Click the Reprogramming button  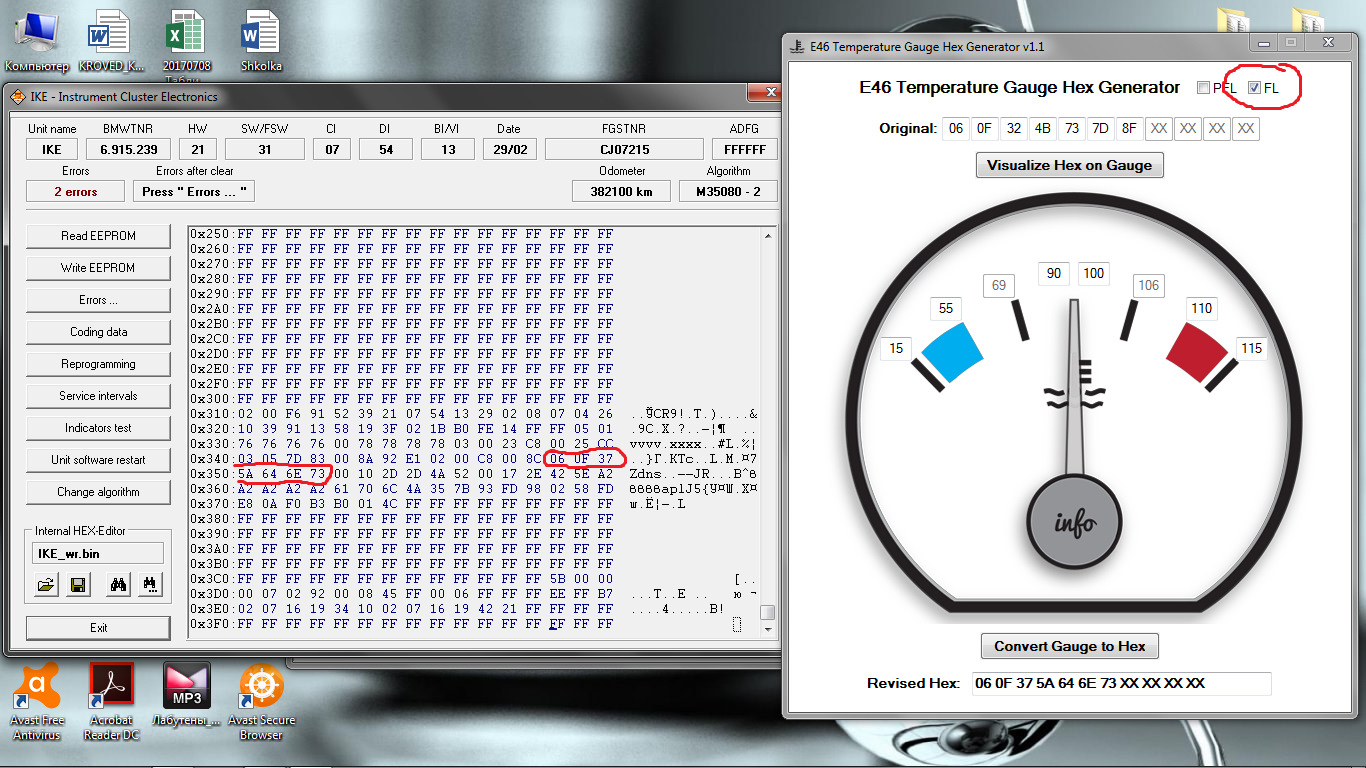coord(98,364)
